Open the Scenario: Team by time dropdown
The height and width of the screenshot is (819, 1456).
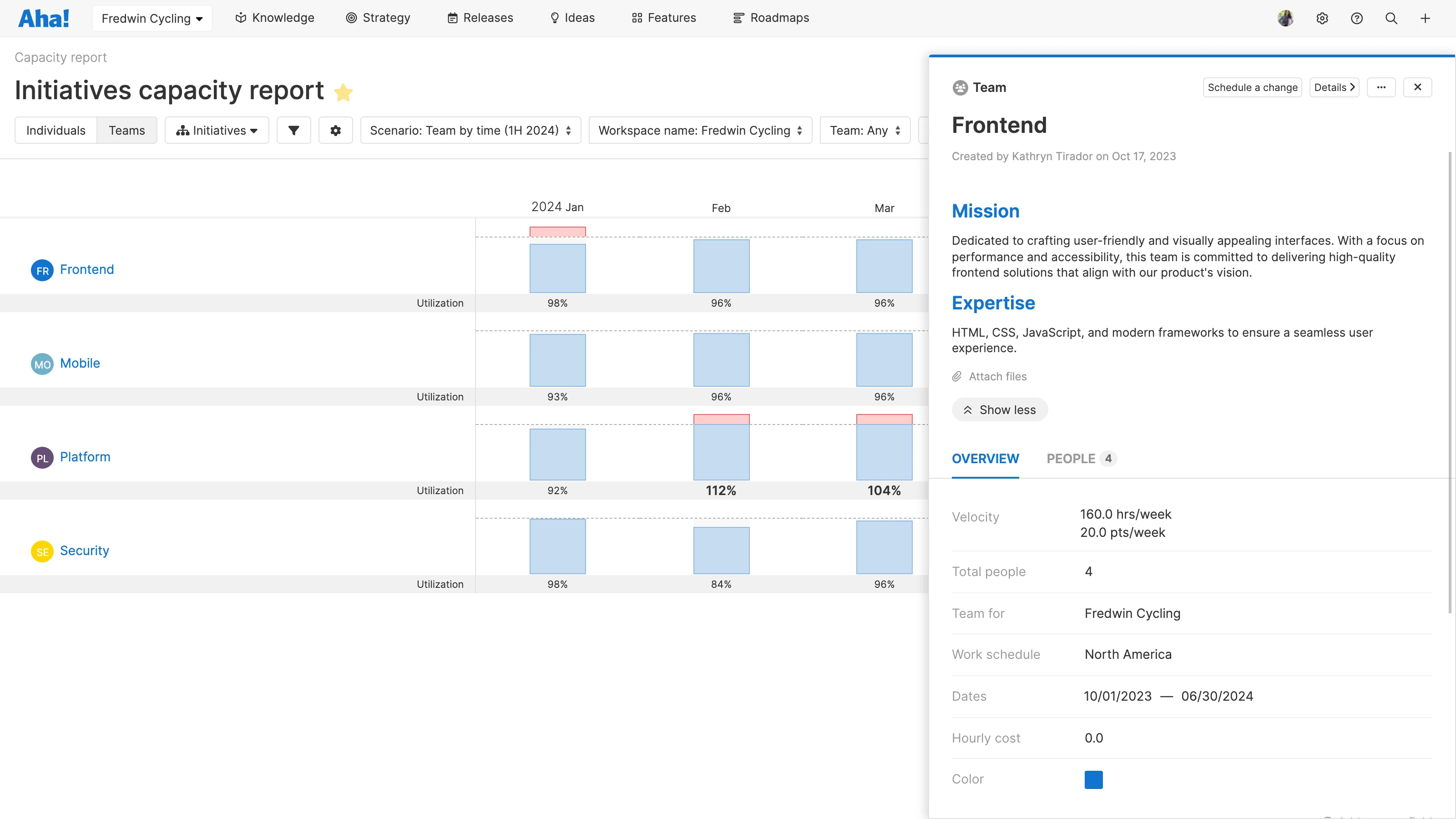pyautogui.click(x=470, y=130)
